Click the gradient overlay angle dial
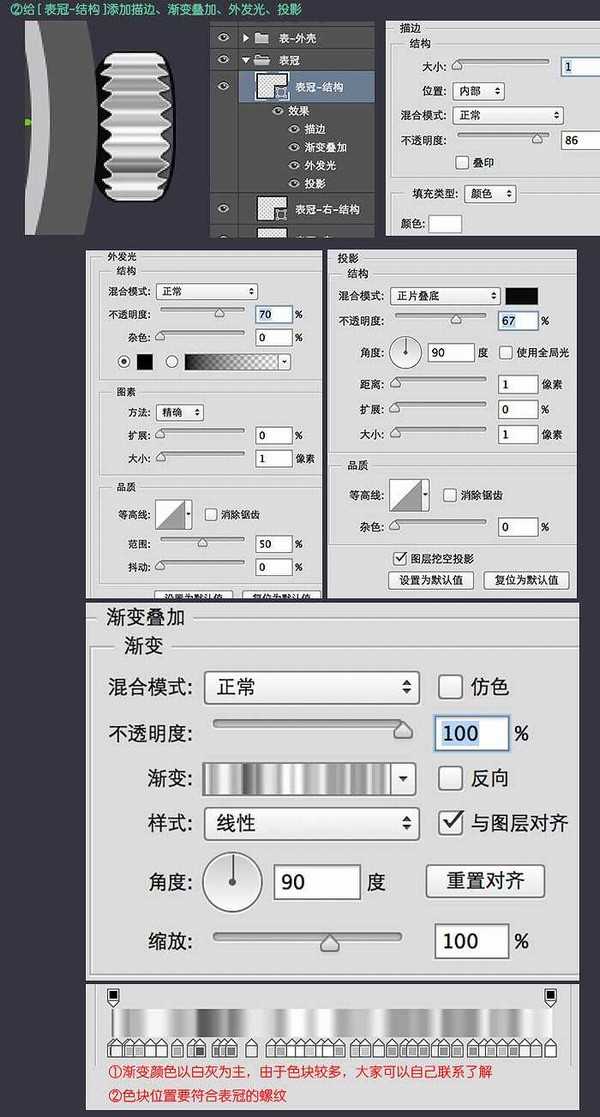The width and height of the screenshot is (600, 1117). coord(232,882)
